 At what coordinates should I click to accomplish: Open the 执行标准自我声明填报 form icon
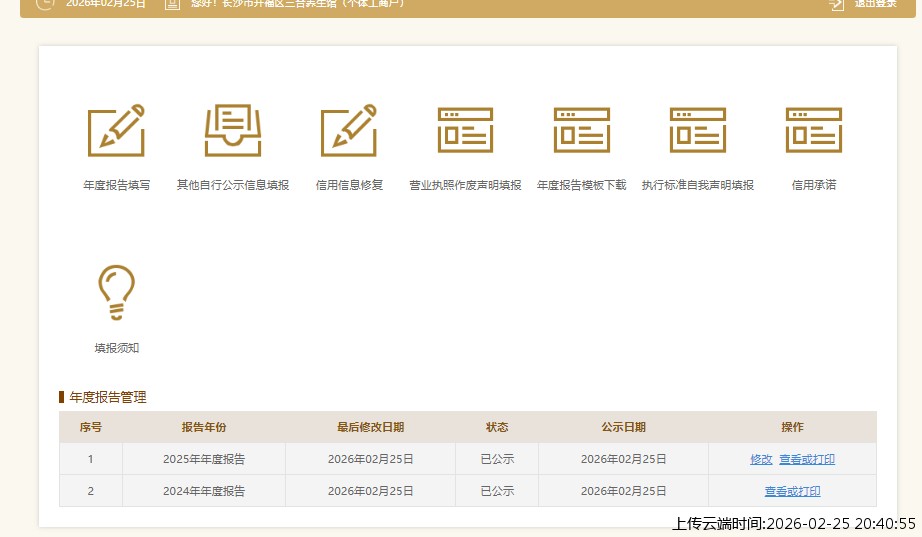pyautogui.click(x=697, y=130)
